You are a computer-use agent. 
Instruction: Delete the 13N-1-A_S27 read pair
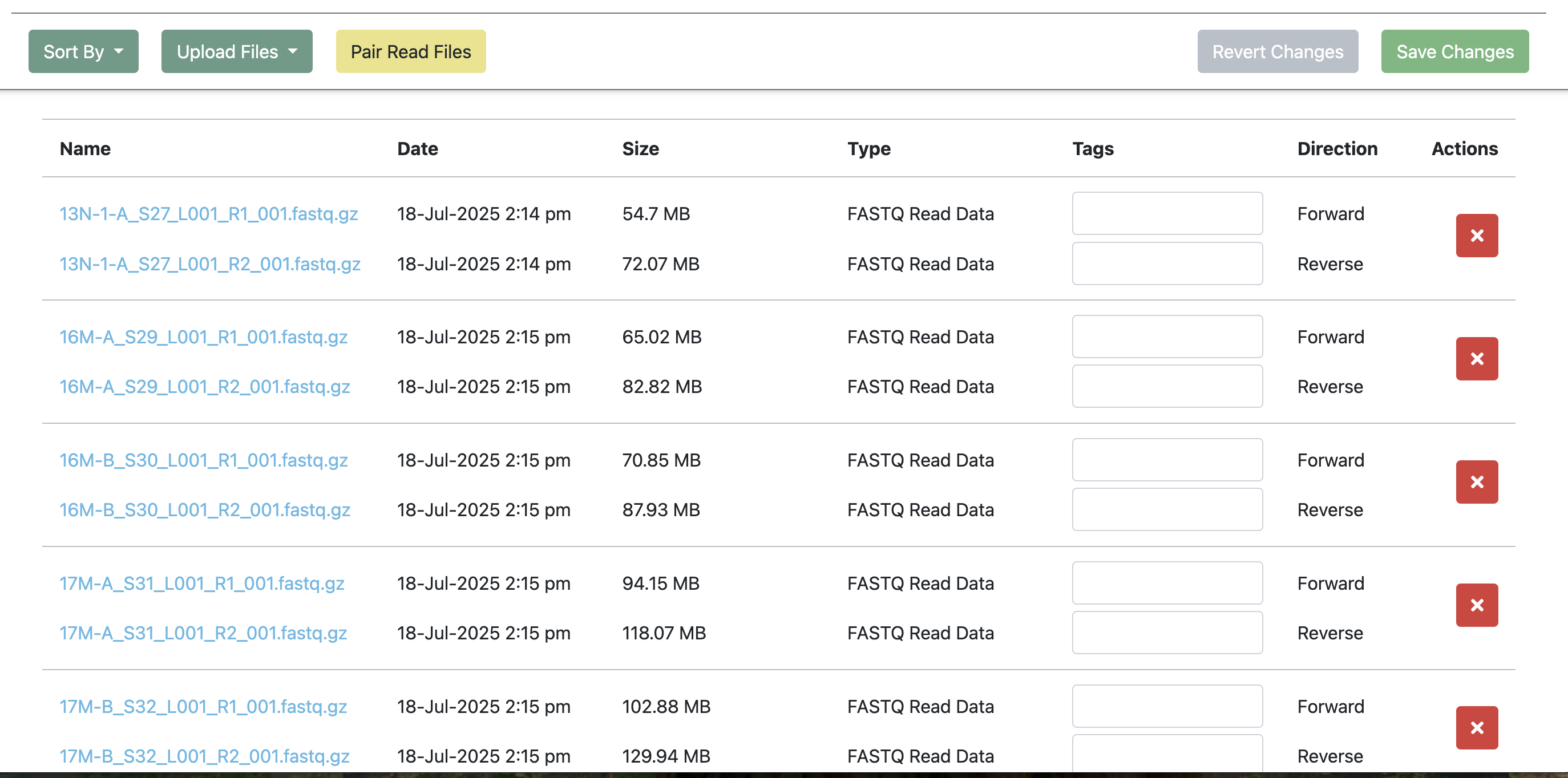pos(1477,236)
